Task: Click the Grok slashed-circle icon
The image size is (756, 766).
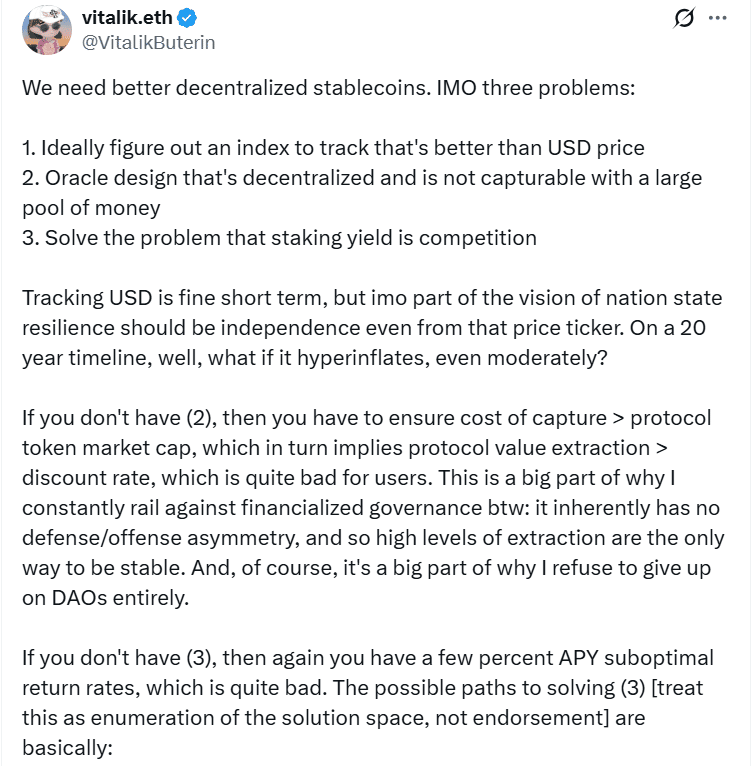Action: tap(686, 18)
